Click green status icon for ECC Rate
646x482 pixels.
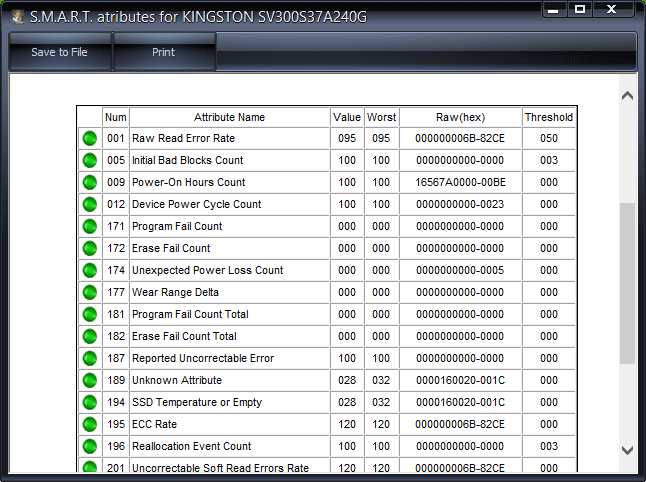(x=90, y=424)
